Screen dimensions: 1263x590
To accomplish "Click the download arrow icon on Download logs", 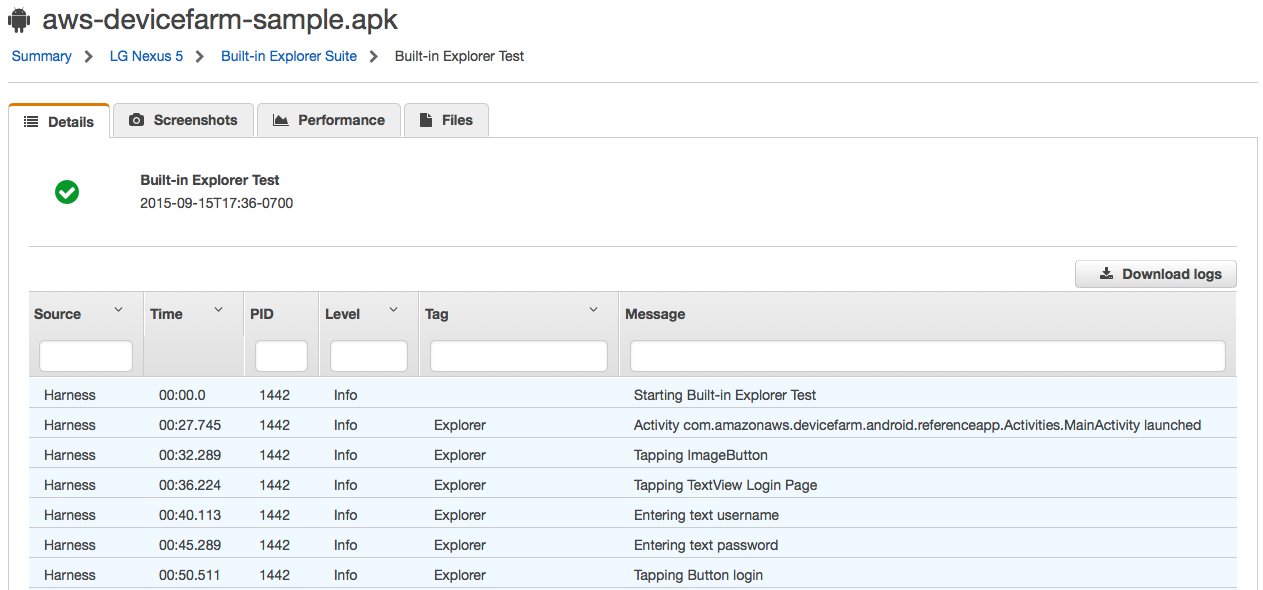I will click(1106, 273).
